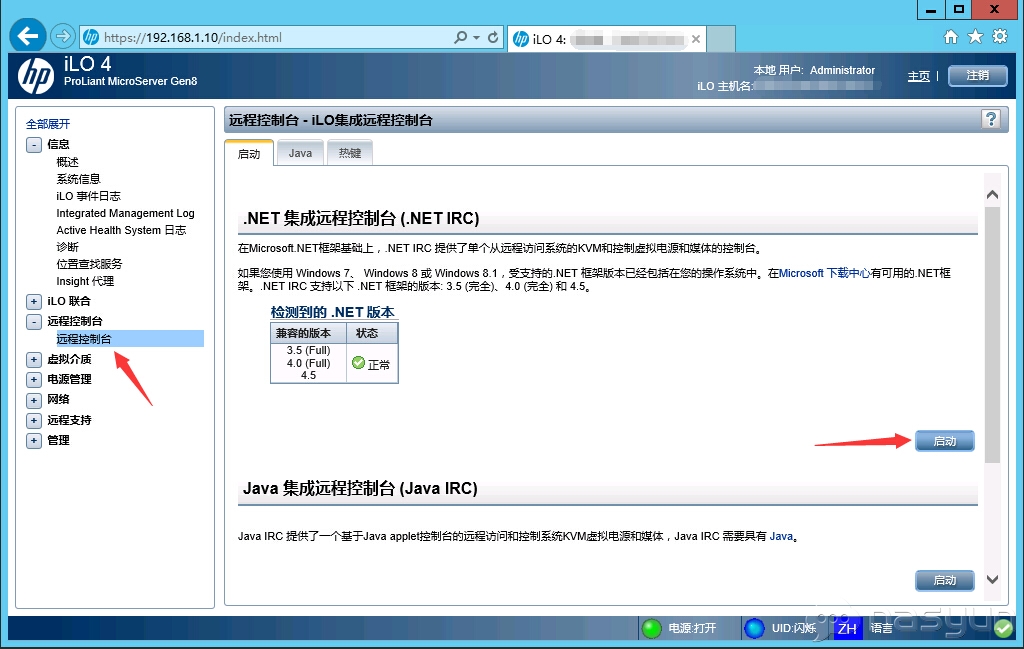1024x649 pixels.
Task: Click the green checkmark status icon in footer
Action: (x=1003, y=629)
